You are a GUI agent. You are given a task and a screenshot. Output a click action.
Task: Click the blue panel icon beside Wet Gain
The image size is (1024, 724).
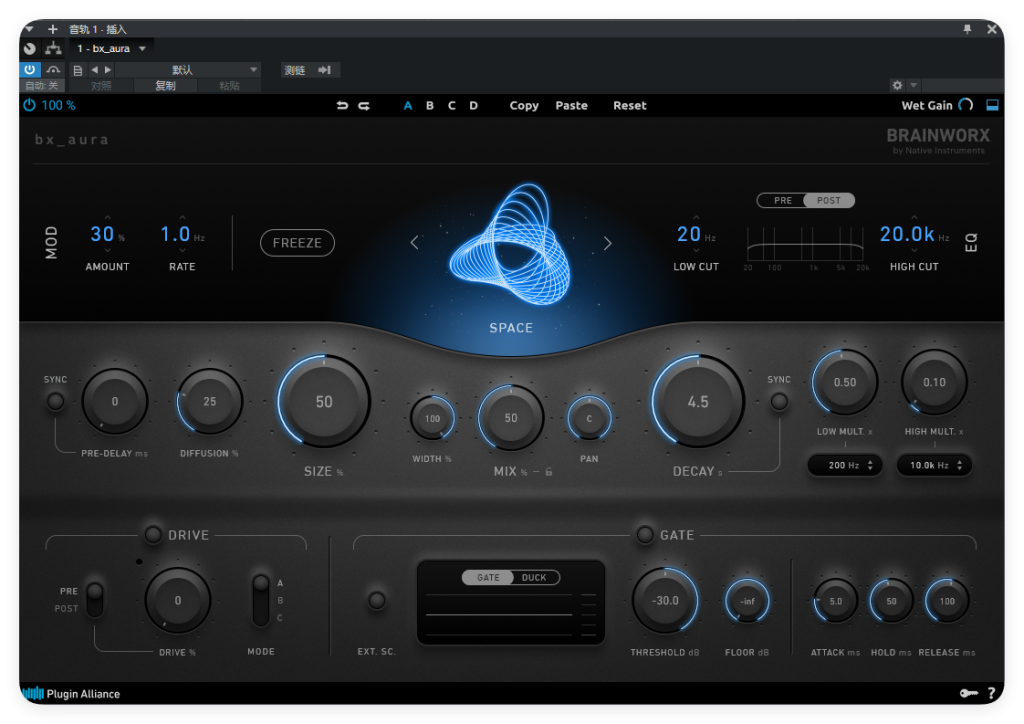(992, 105)
